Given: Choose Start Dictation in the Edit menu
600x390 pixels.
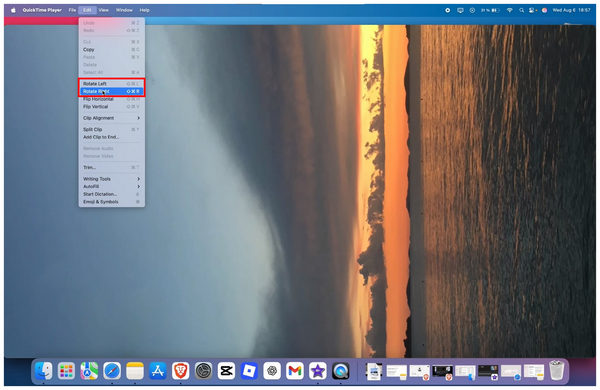Looking at the screenshot, I should click(x=111, y=194).
